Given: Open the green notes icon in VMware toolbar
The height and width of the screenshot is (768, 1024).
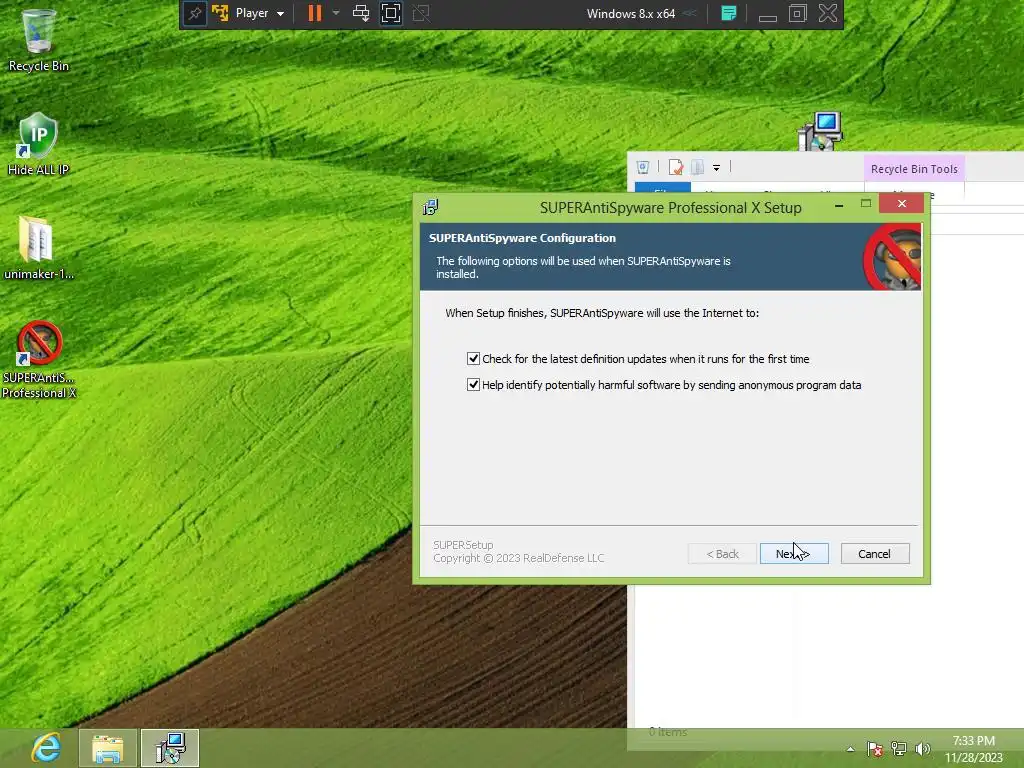Looking at the screenshot, I should [729, 13].
